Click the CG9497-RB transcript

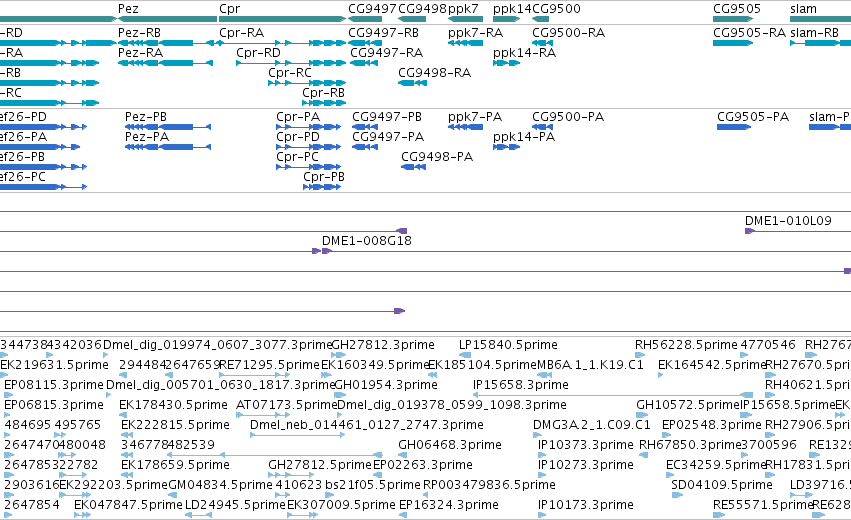[365, 43]
